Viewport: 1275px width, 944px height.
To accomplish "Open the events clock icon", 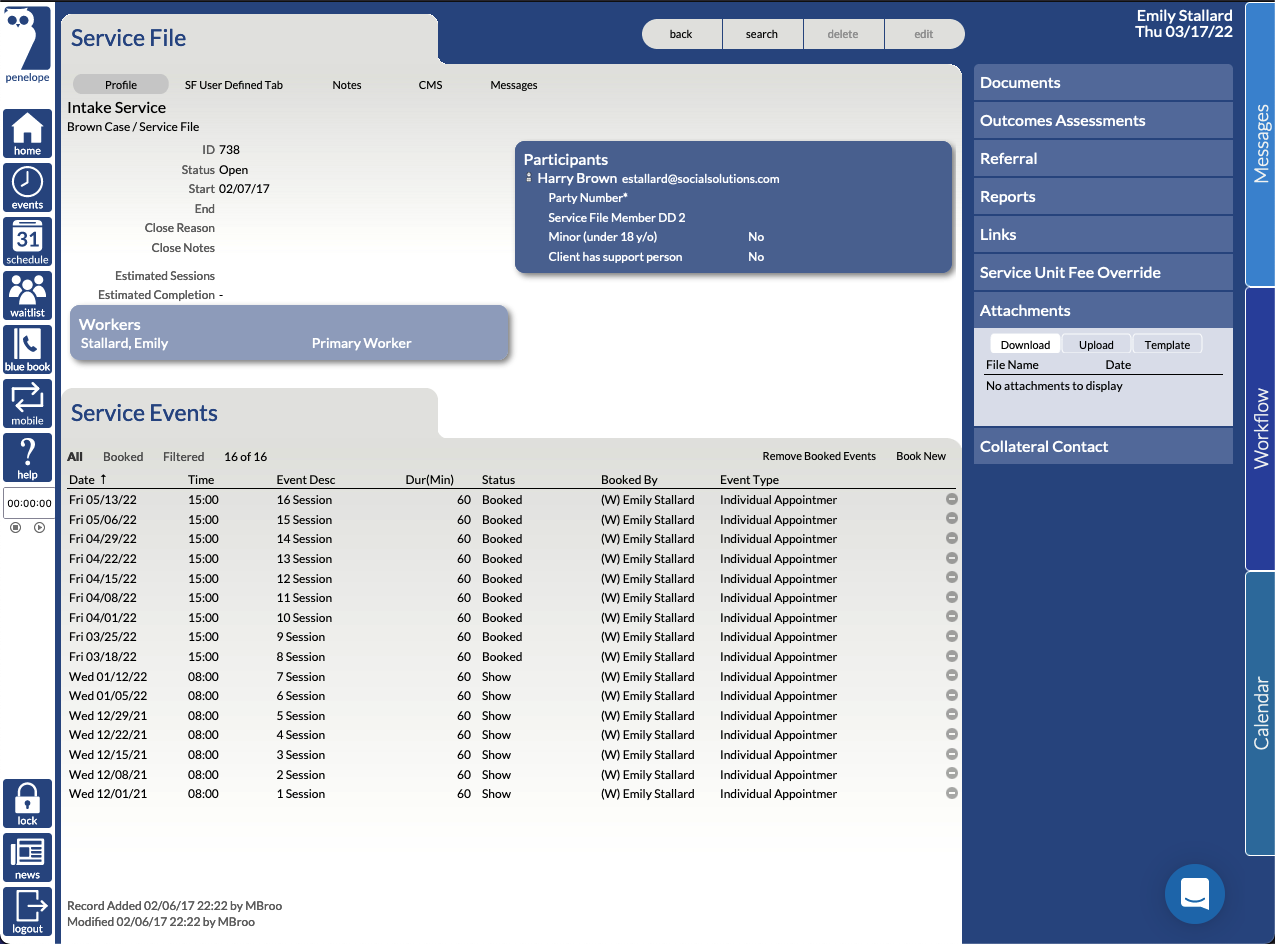I will [x=27, y=188].
